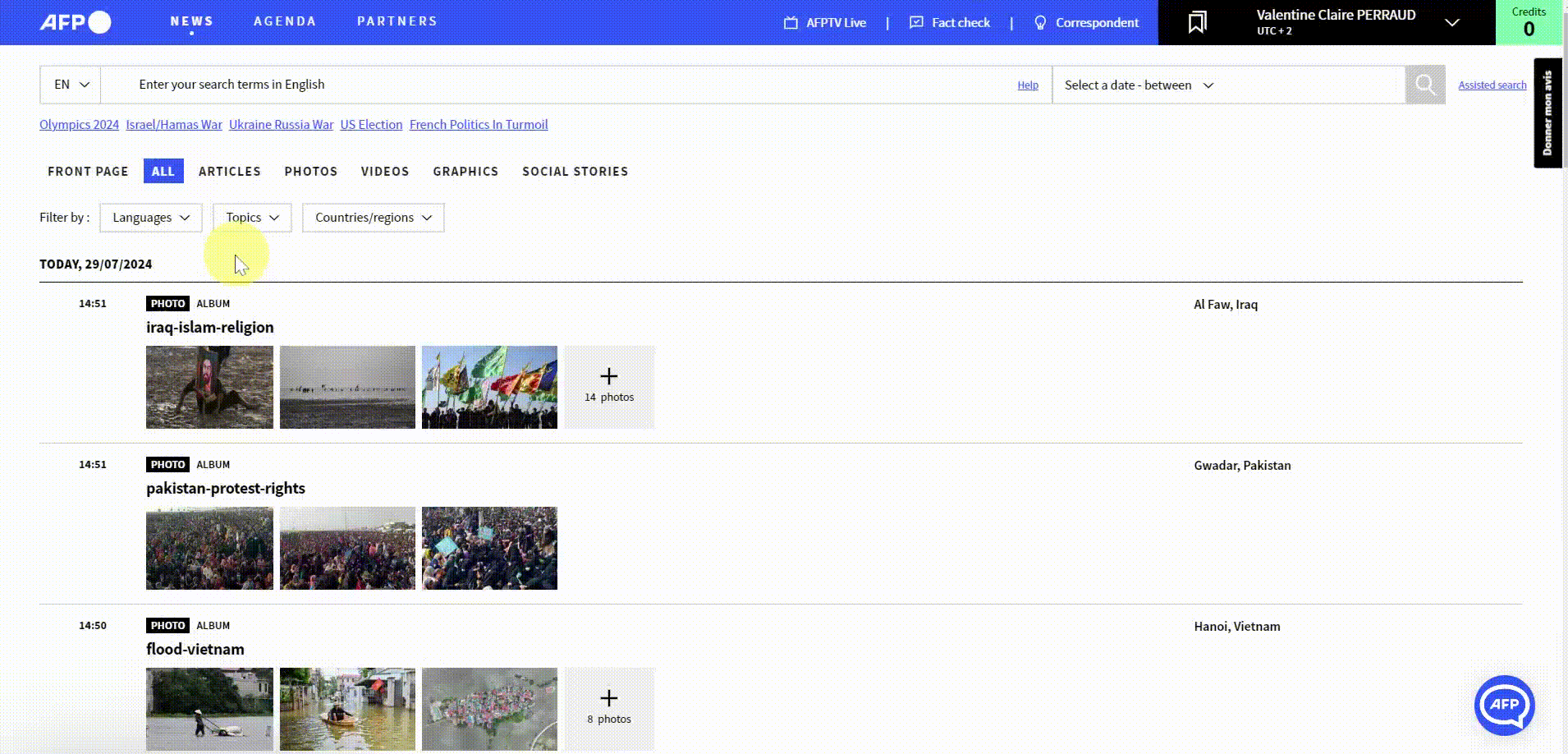Expand the Topics filter dropdown
The width and height of the screenshot is (1568, 754).
(x=252, y=218)
